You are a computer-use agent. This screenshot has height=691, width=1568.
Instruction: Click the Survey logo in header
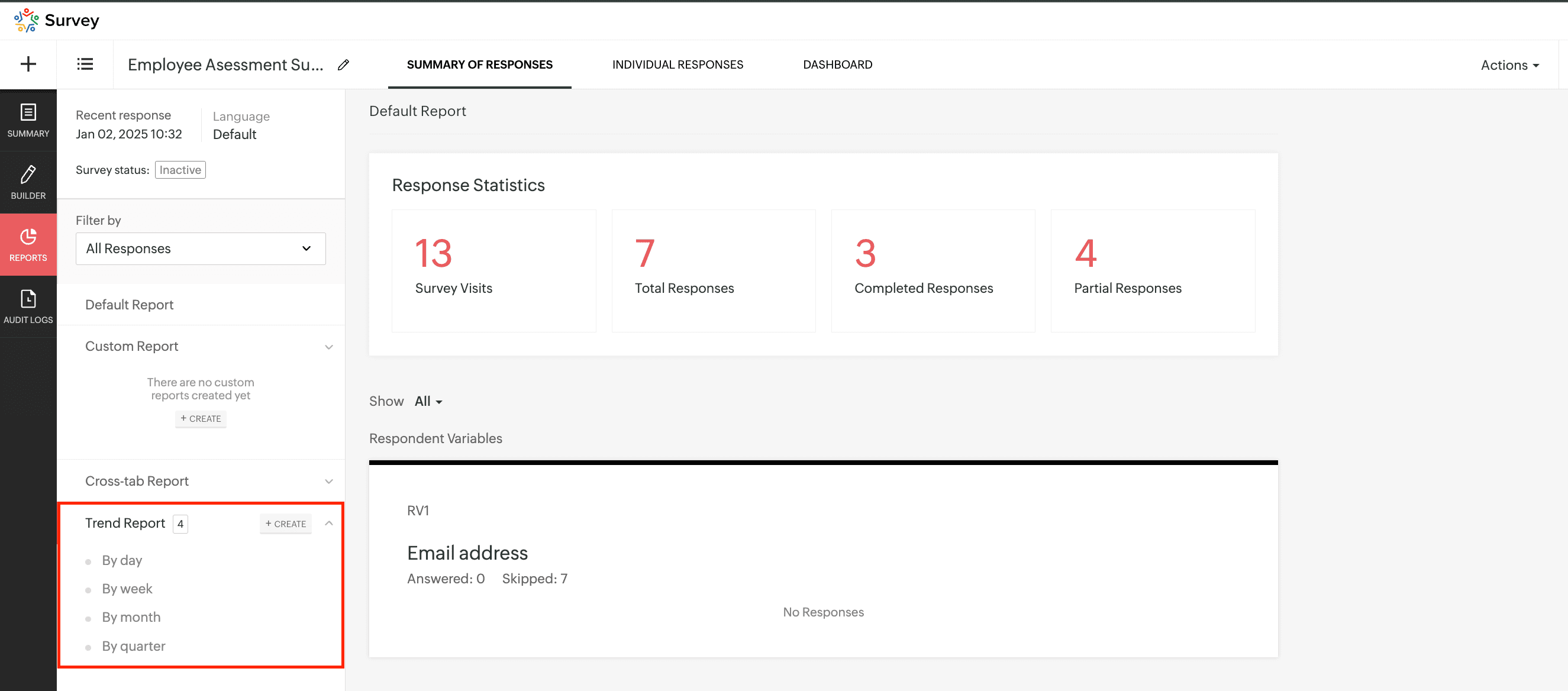[56, 20]
